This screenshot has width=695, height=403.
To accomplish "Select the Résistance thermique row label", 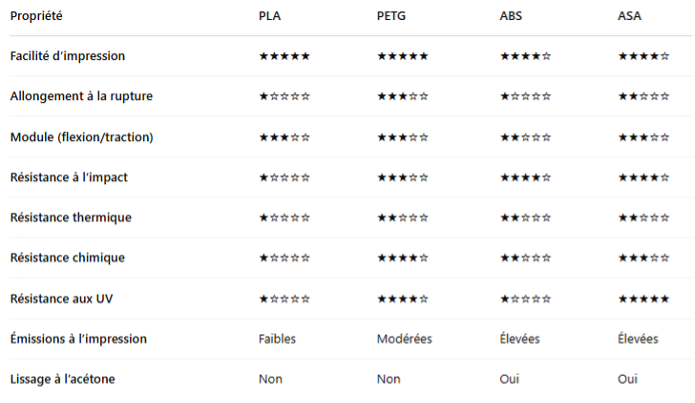I will (71, 218).
